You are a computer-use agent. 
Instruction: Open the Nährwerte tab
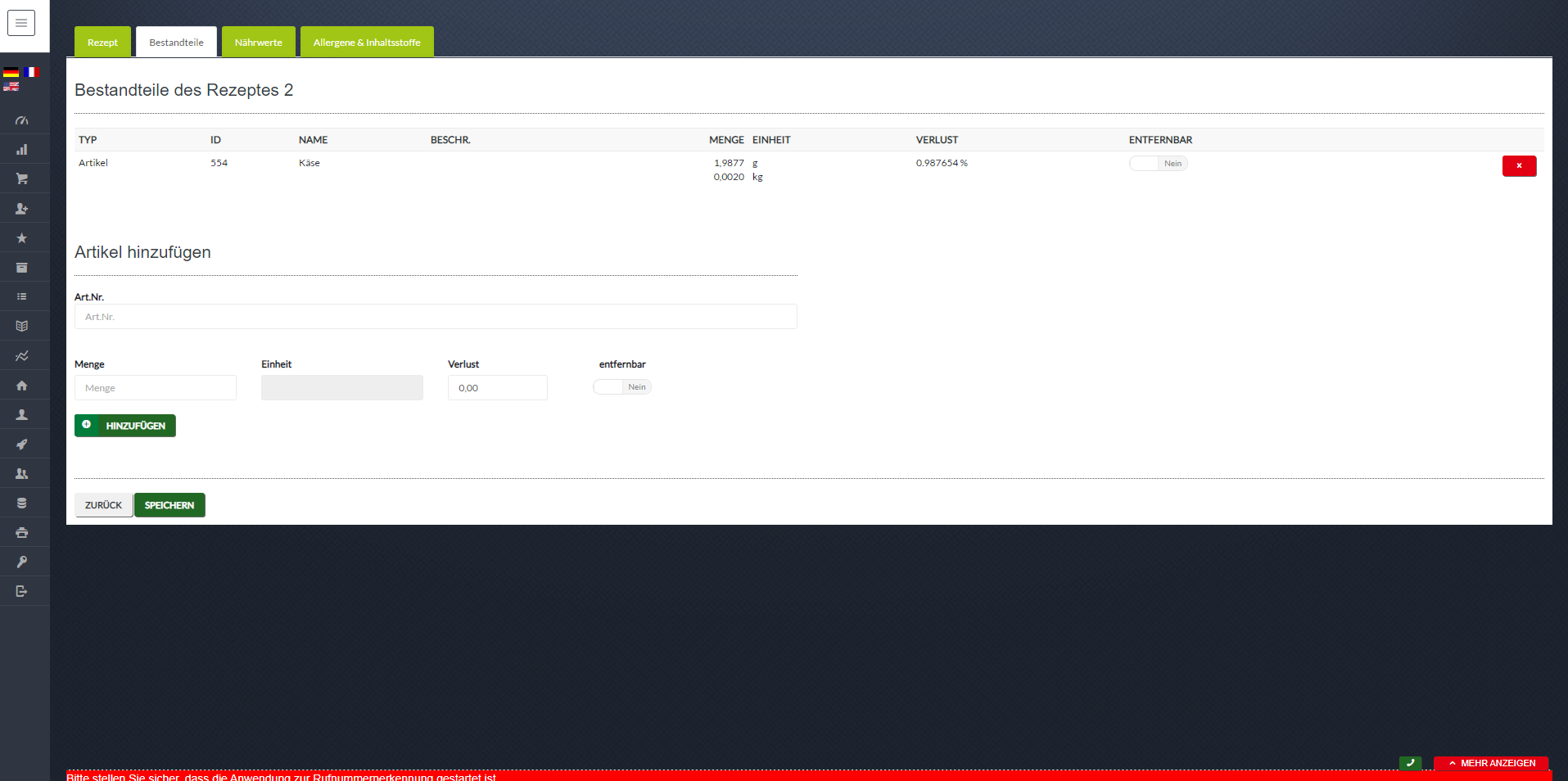click(259, 42)
